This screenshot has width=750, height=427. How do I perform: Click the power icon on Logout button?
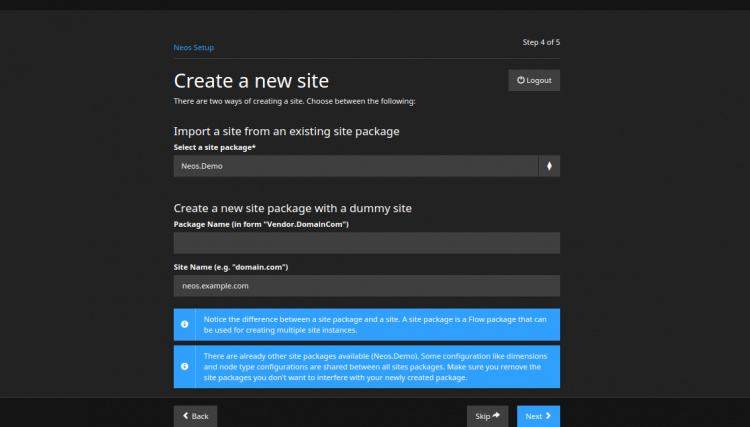(x=521, y=80)
